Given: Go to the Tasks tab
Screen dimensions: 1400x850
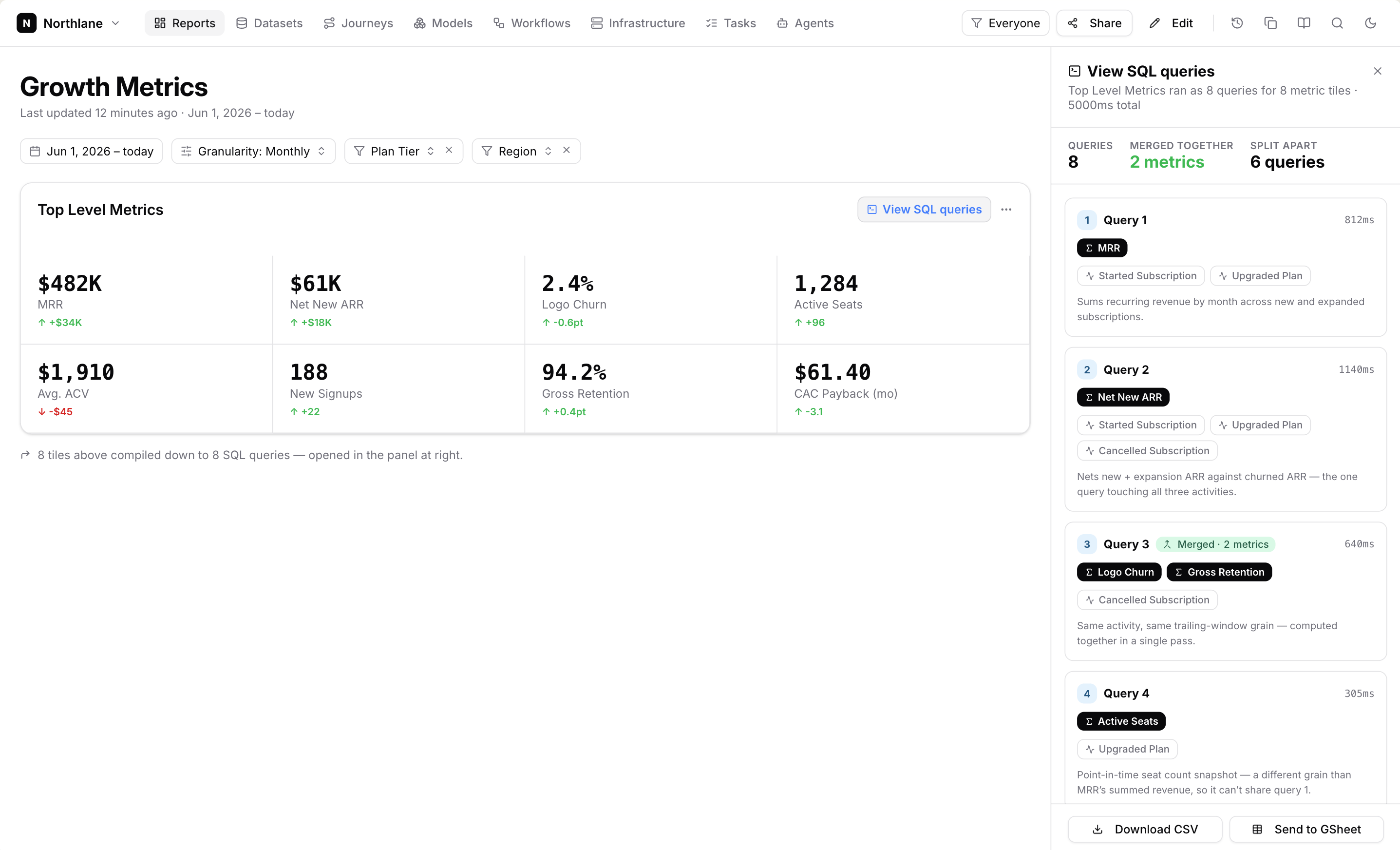Looking at the screenshot, I should tap(731, 23).
